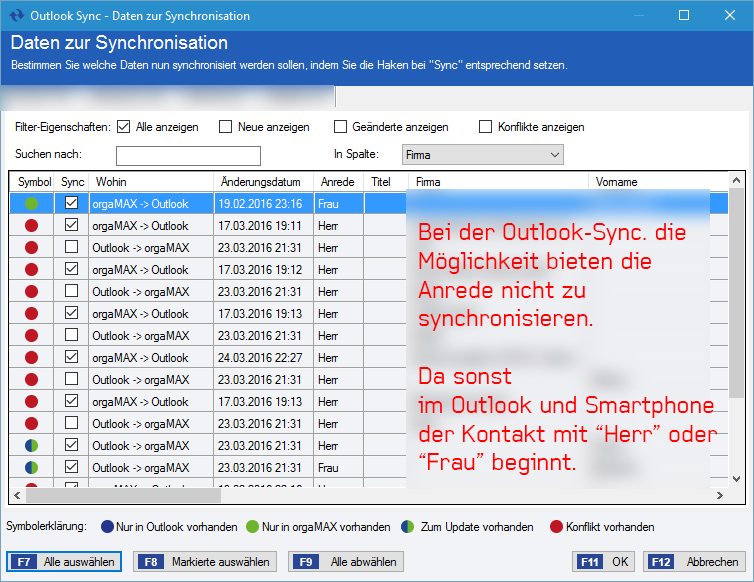The height and width of the screenshot is (582, 754).
Task: Click red conflict dot in 24.03.2016 22:27 row
Action: pos(31,357)
